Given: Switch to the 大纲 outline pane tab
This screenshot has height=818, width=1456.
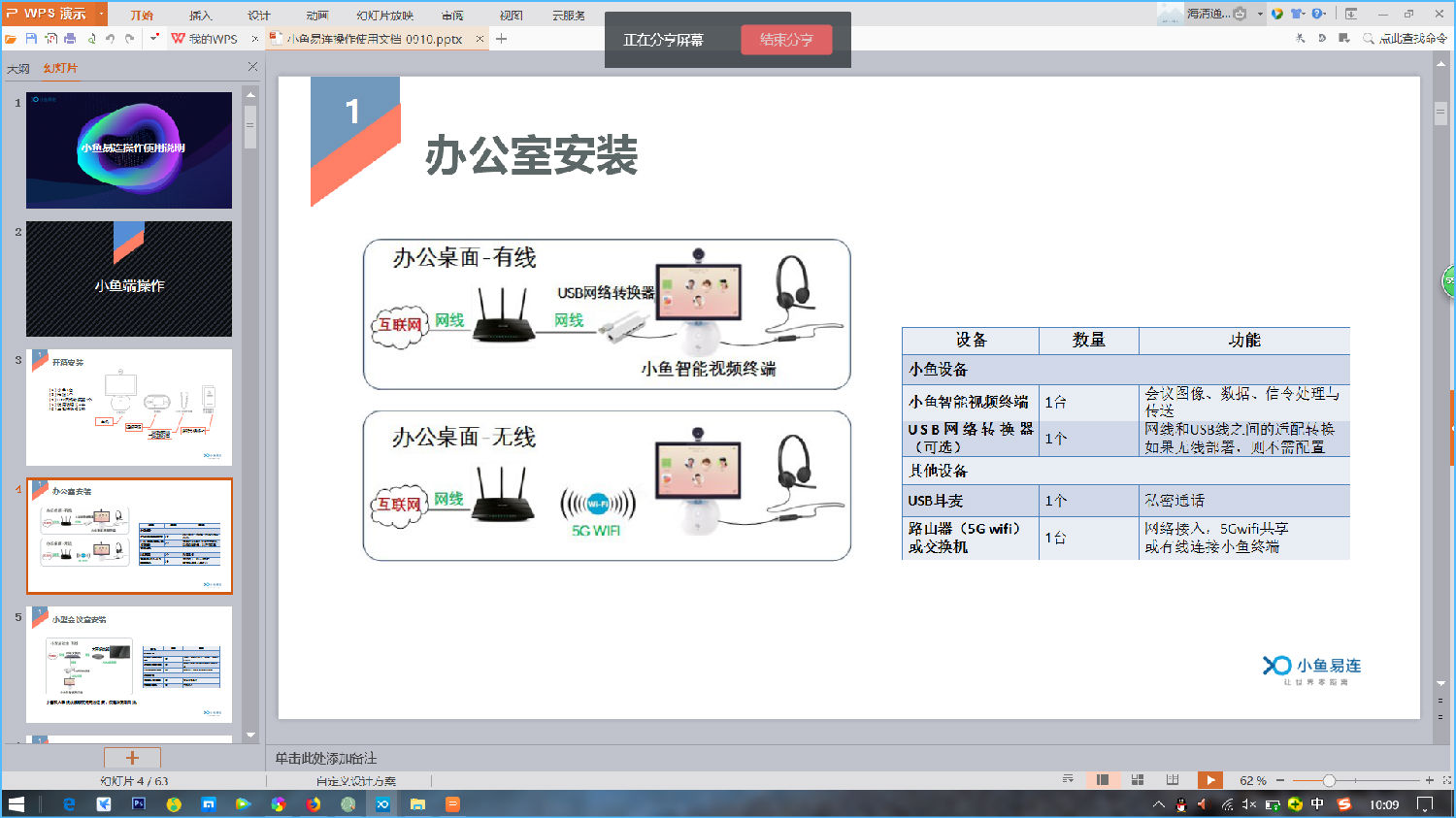Looking at the screenshot, I should pos(18,69).
